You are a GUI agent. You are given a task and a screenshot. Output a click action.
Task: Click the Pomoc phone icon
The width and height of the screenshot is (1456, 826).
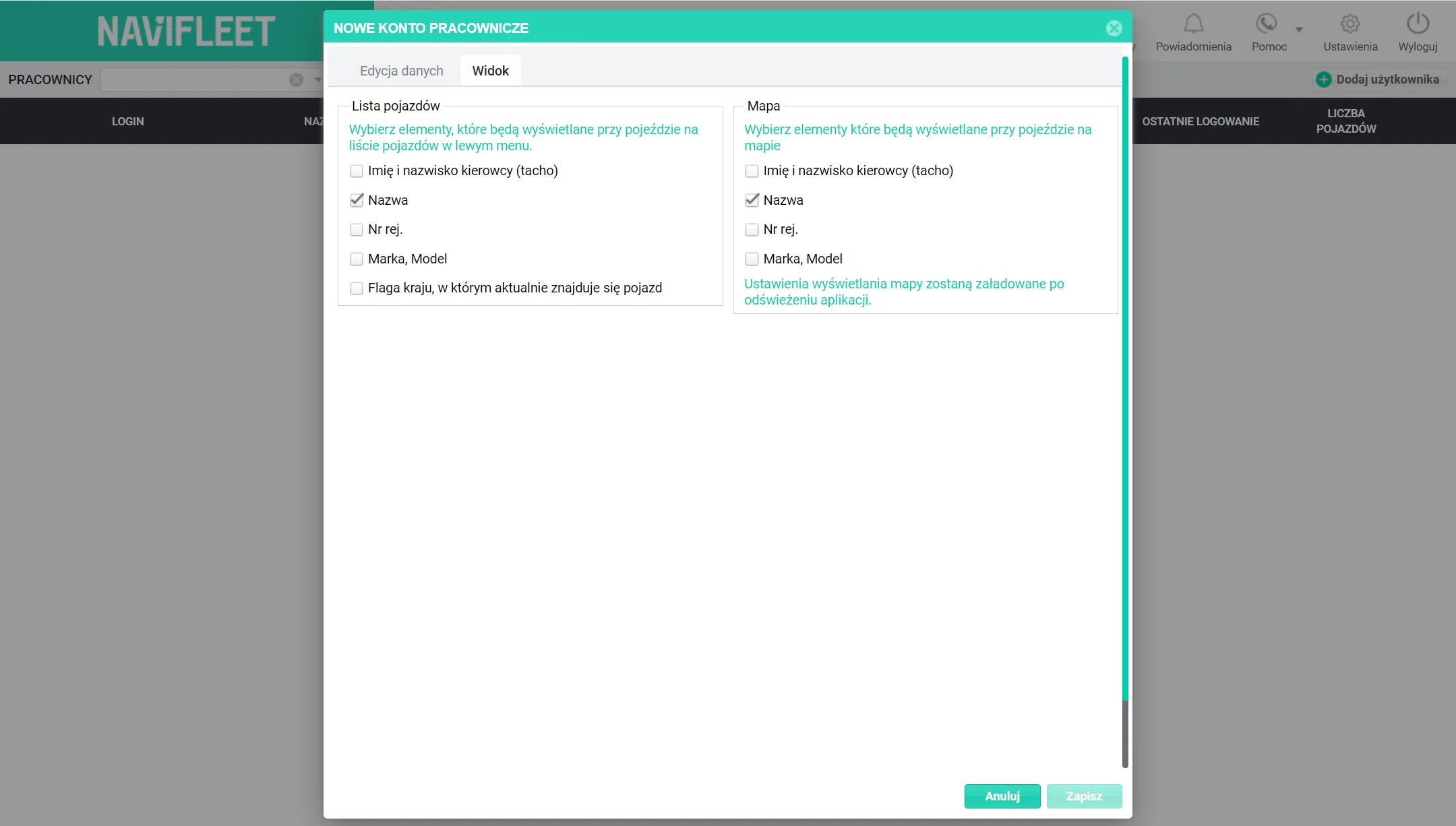point(1267,24)
